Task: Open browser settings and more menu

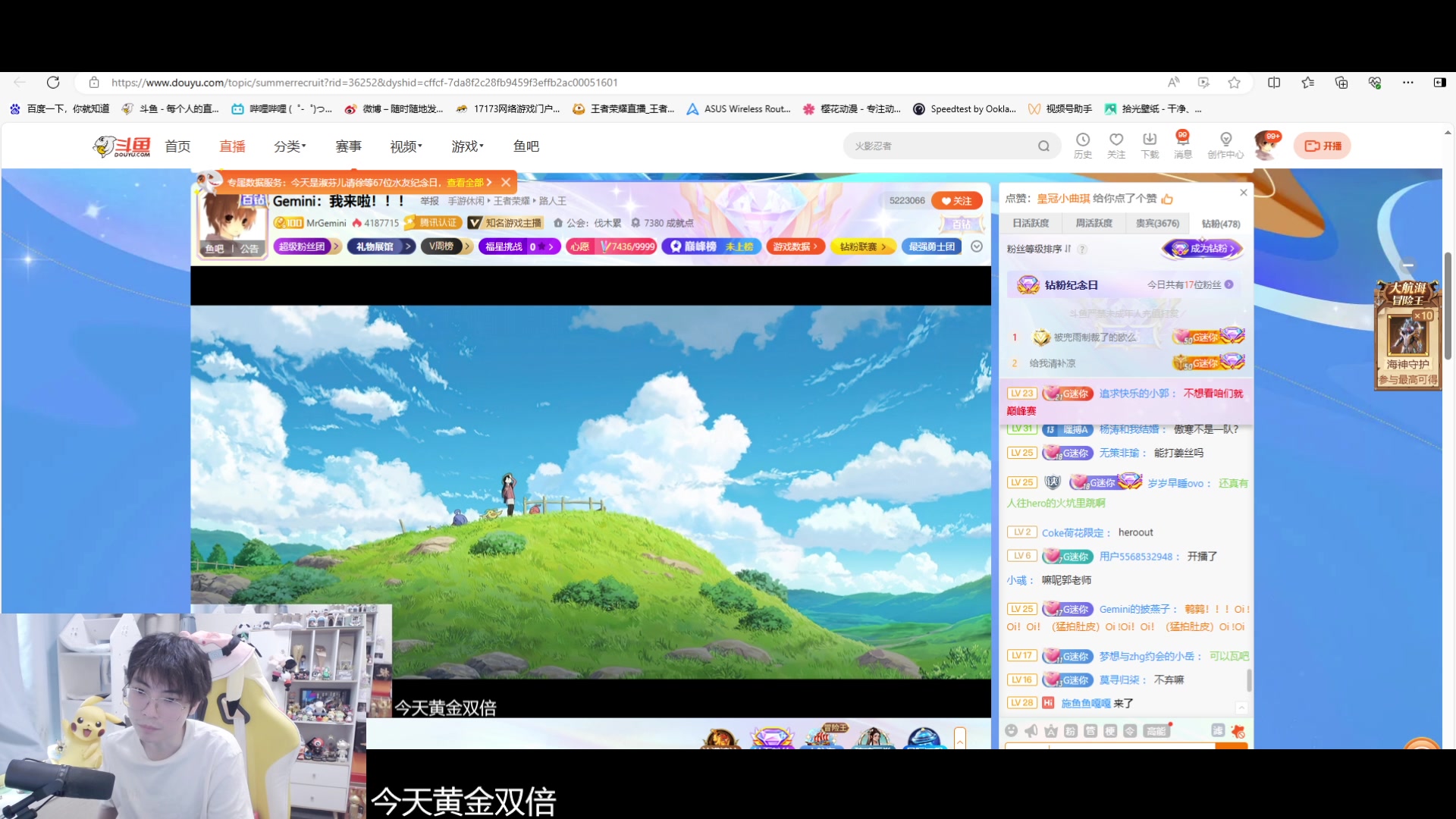Action: coord(1408,82)
